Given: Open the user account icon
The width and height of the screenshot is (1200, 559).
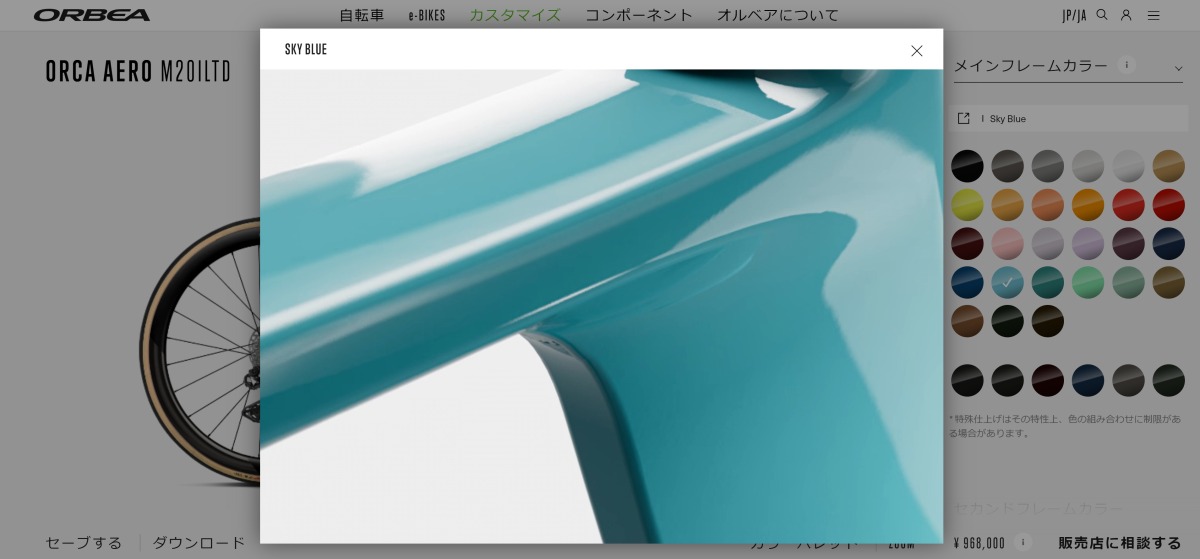Looking at the screenshot, I should tap(1126, 15).
